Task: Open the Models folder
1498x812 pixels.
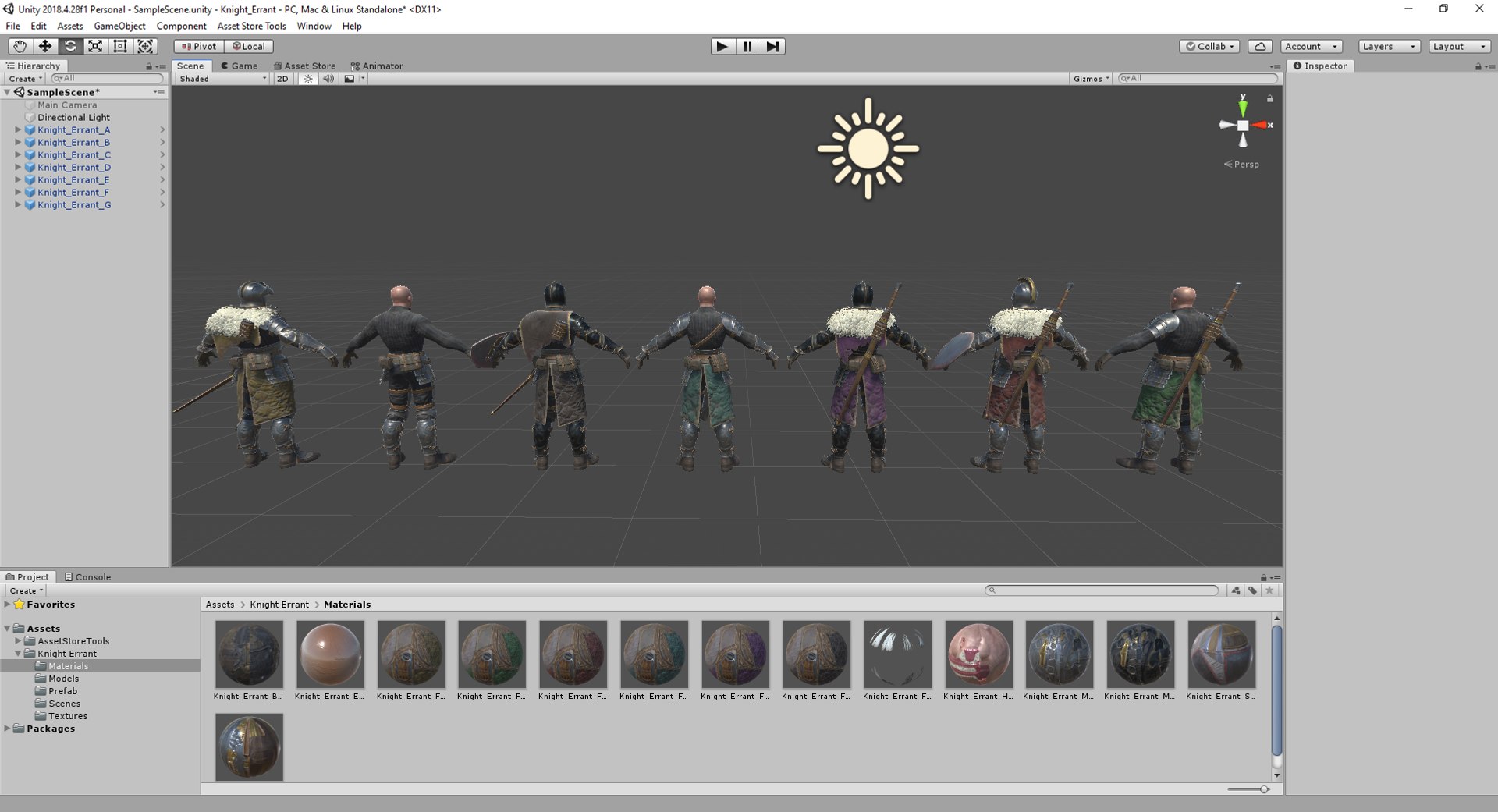Action: [63, 678]
